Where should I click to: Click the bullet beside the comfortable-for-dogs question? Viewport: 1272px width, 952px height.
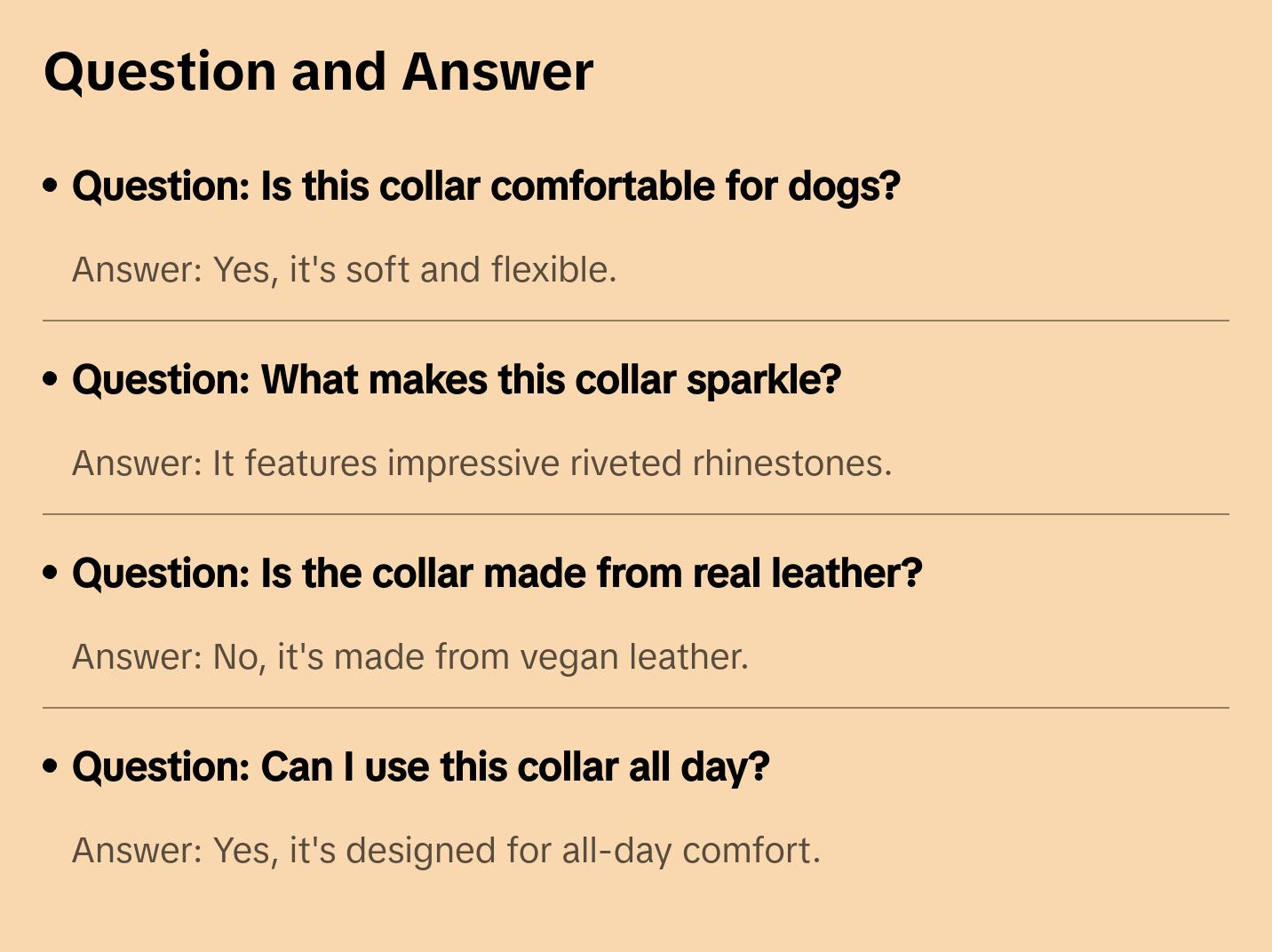(x=51, y=186)
